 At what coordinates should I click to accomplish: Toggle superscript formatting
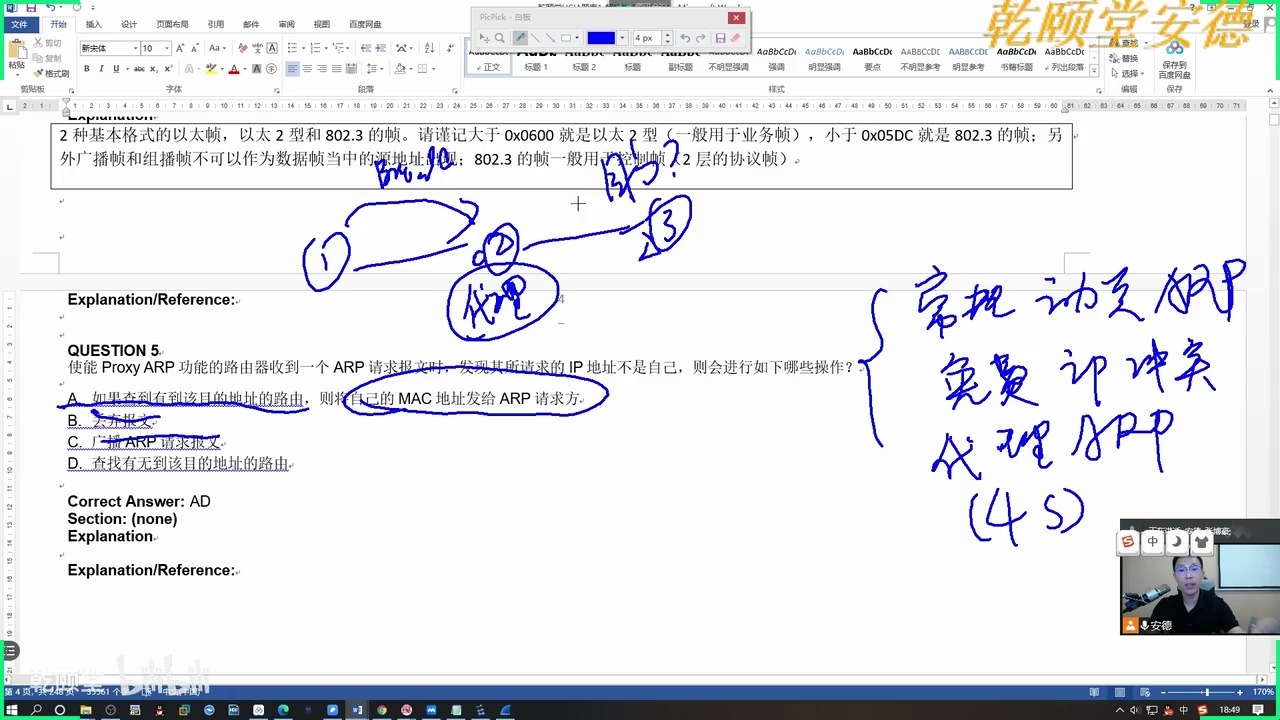tap(168, 69)
